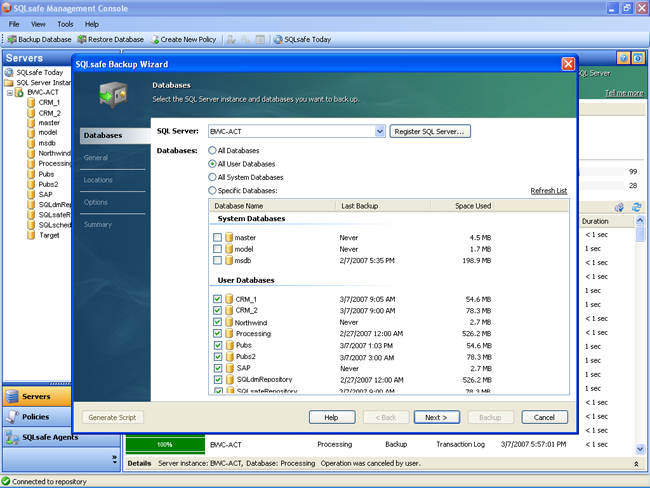
Task: Click the Northwind database icon in the wizard list
Action: click(x=229, y=322)
